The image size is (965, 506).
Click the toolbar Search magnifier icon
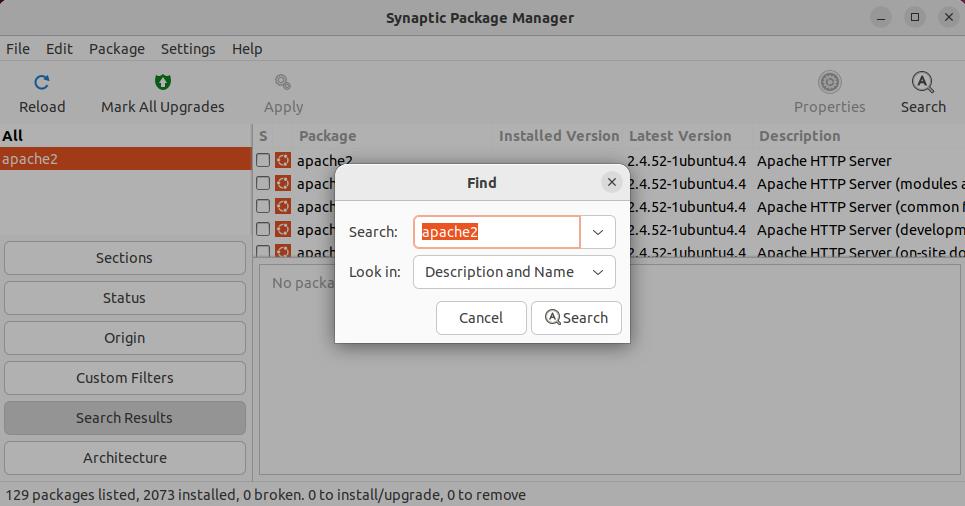tap(923, 82)
